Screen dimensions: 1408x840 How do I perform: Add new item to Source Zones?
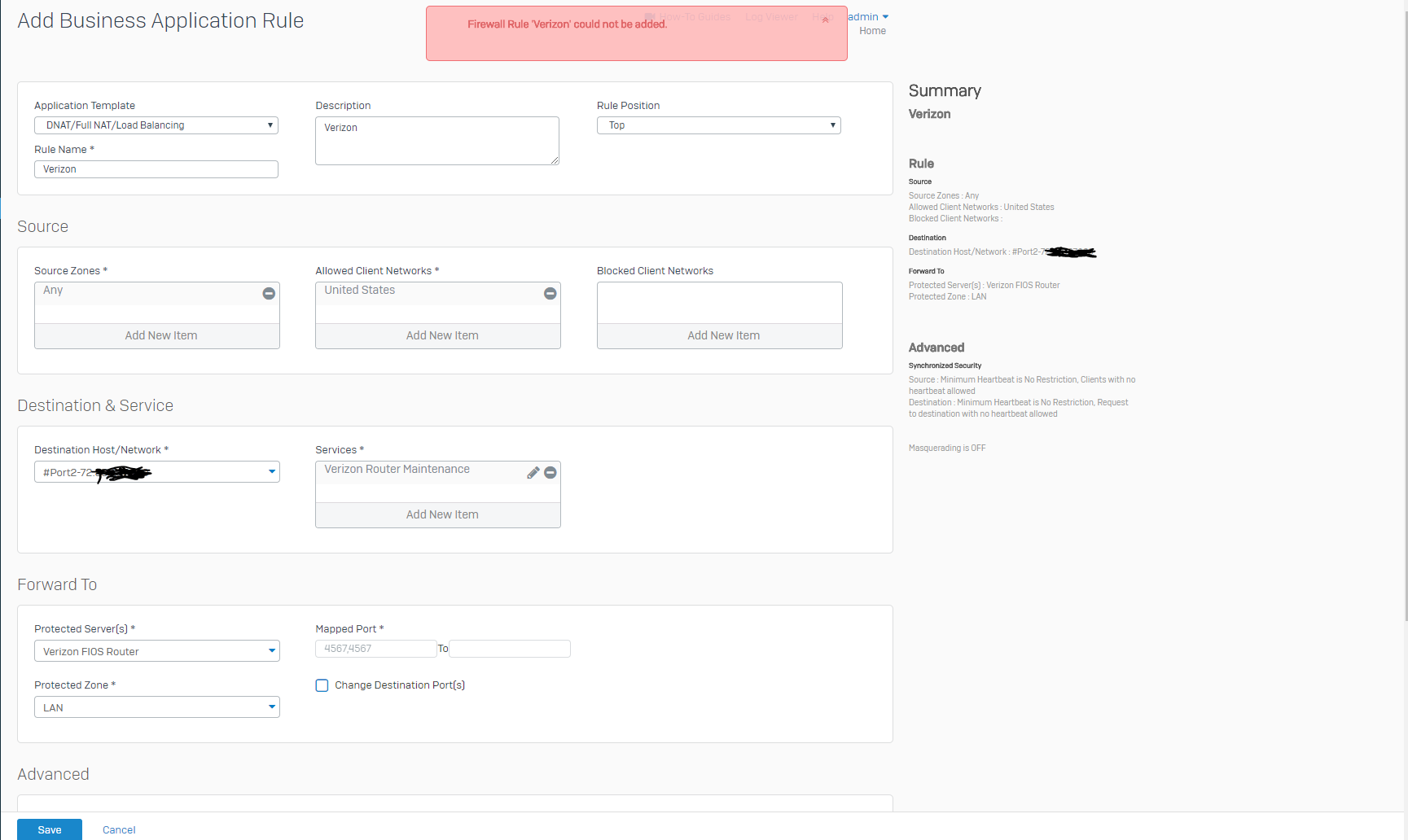click(157, 335)
